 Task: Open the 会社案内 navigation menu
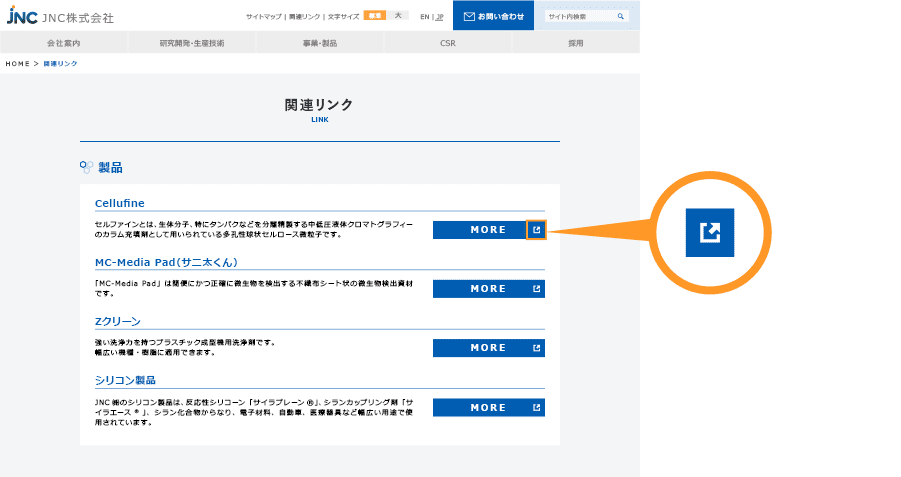64,43
